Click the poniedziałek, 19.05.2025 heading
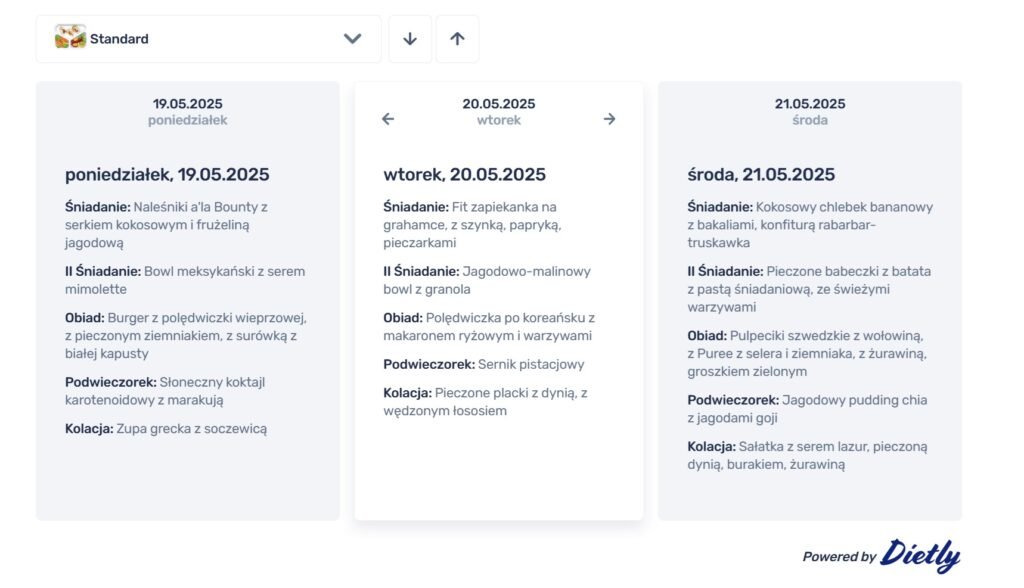 (167, 174)
